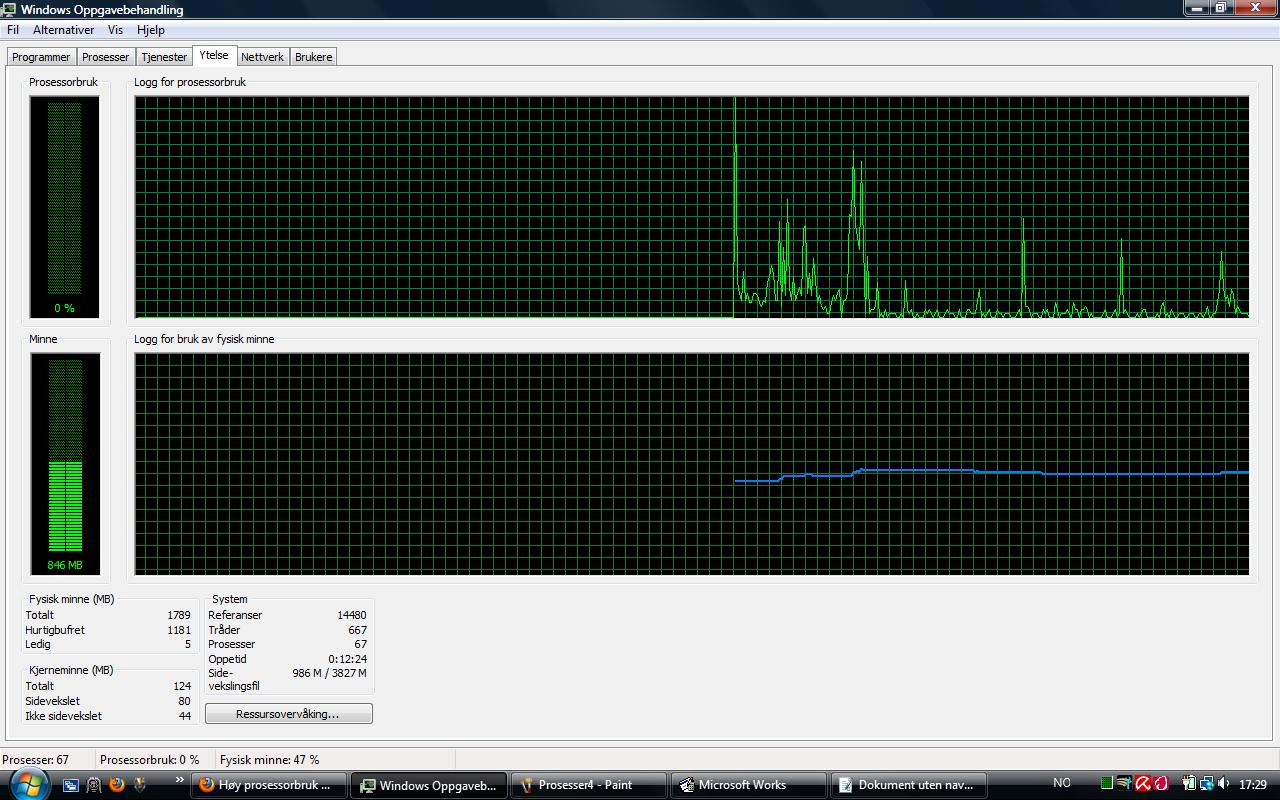Click the Tråder value 667
Image resolution: width=1280 pixels, height=800 pixels.
tap(358, 630)
